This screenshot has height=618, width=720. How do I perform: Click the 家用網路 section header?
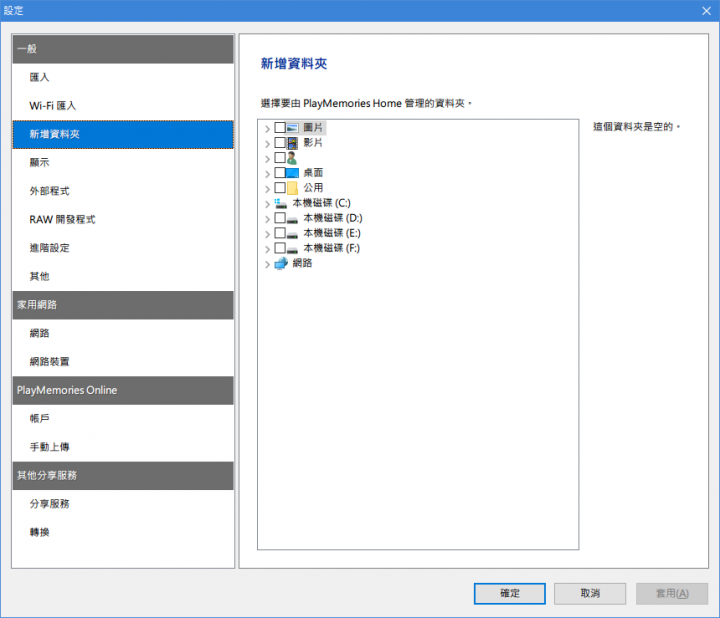123,305
